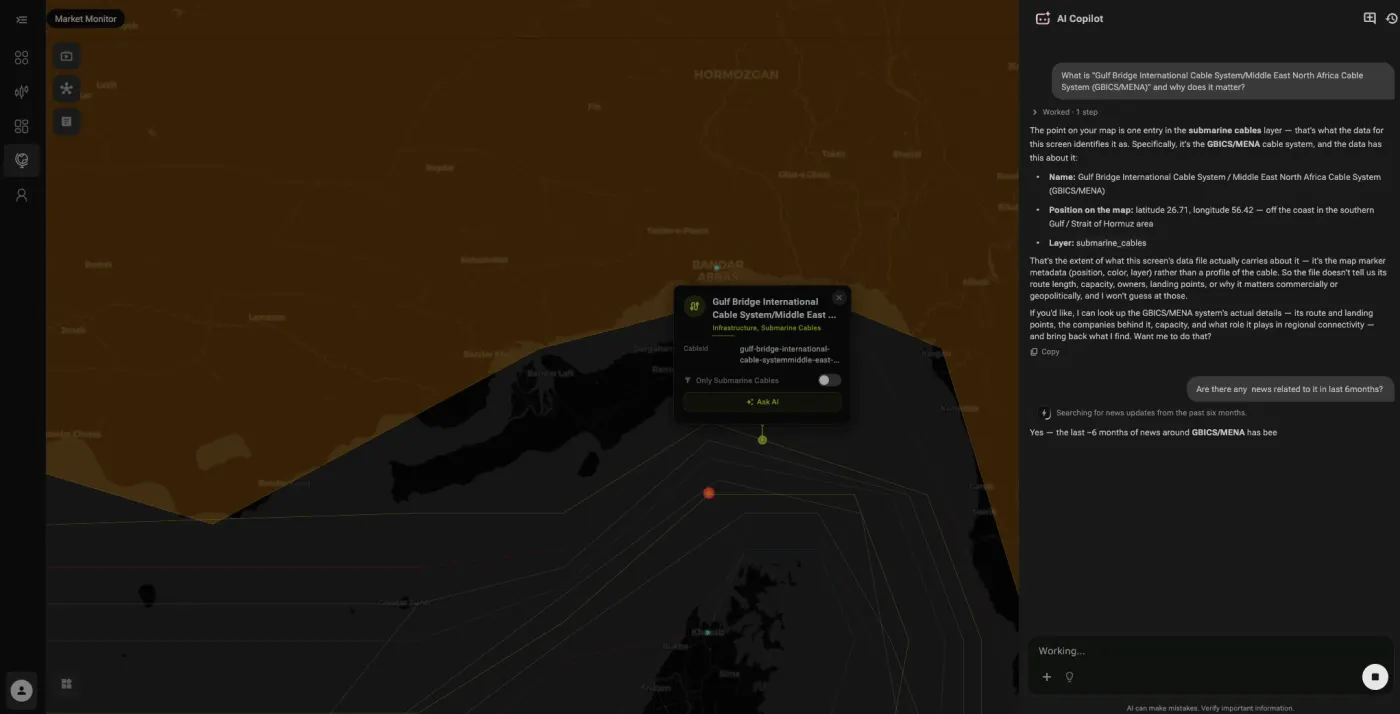Open the notes document map tool

coord(67,121)
